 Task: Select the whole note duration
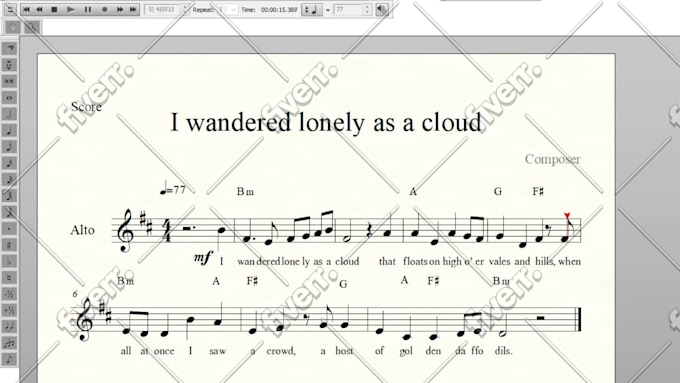pos(10,98)
